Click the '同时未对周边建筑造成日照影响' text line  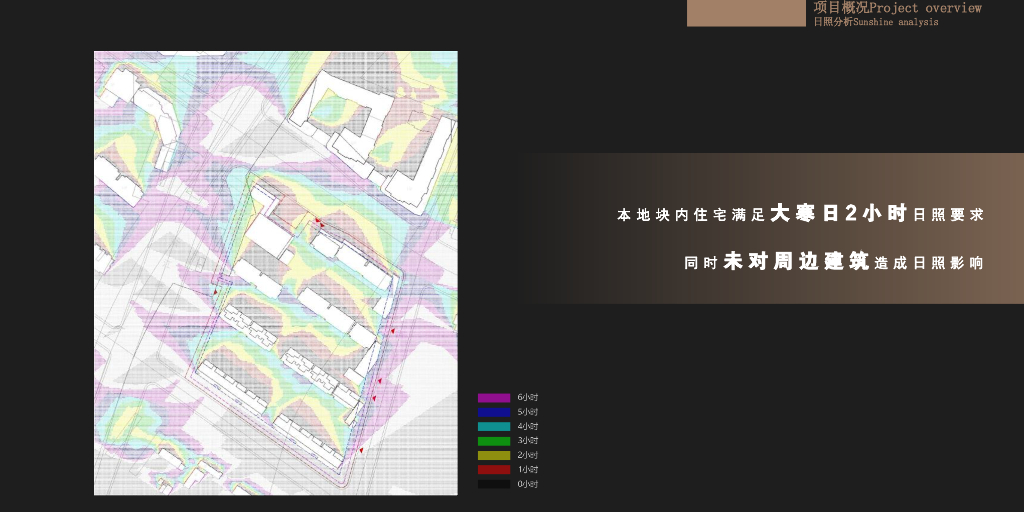pos(834,263)
